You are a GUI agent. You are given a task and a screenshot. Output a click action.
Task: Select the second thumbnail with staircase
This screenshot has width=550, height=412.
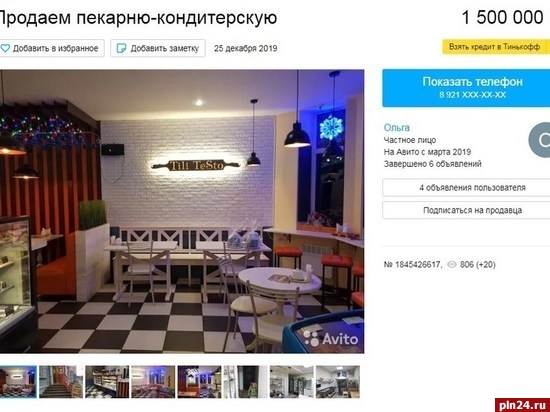click(61, 382)
